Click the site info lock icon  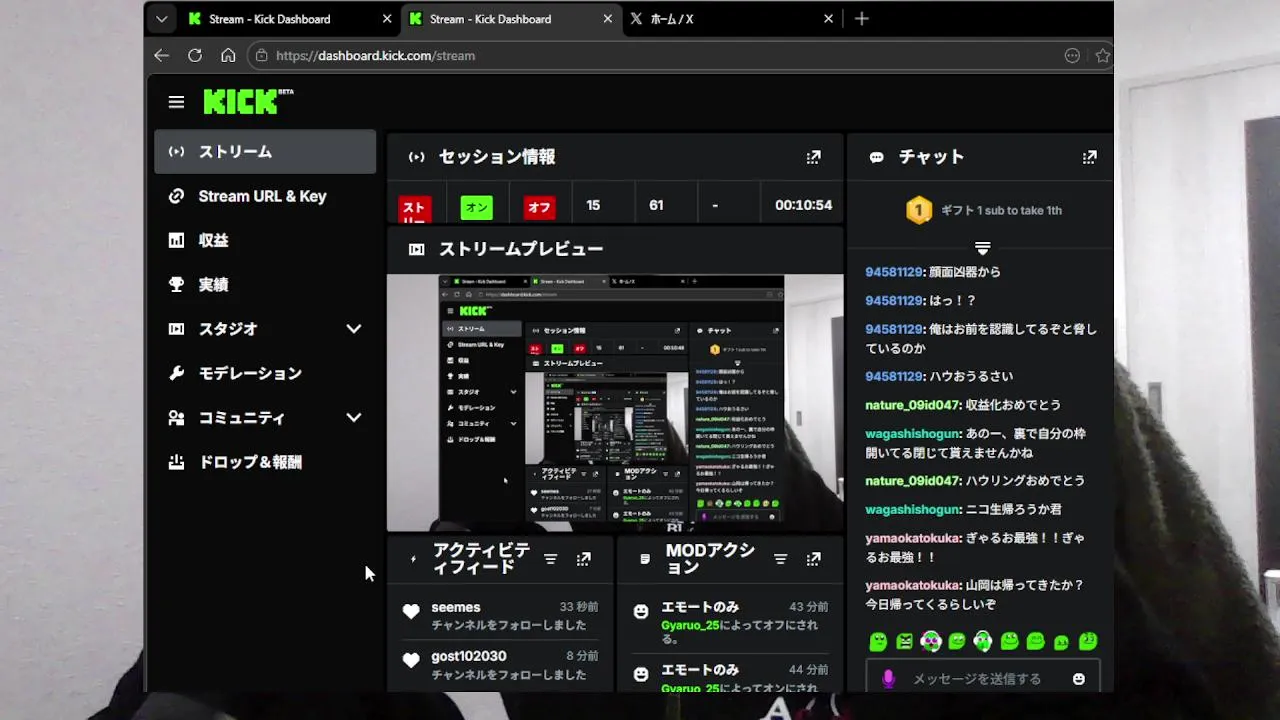tap(262, 56)
